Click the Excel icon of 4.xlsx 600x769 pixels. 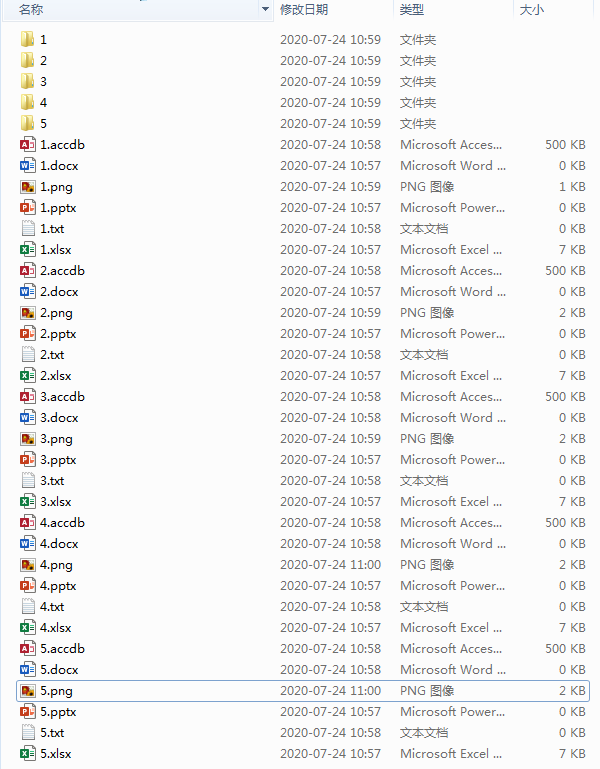[28, 628]
